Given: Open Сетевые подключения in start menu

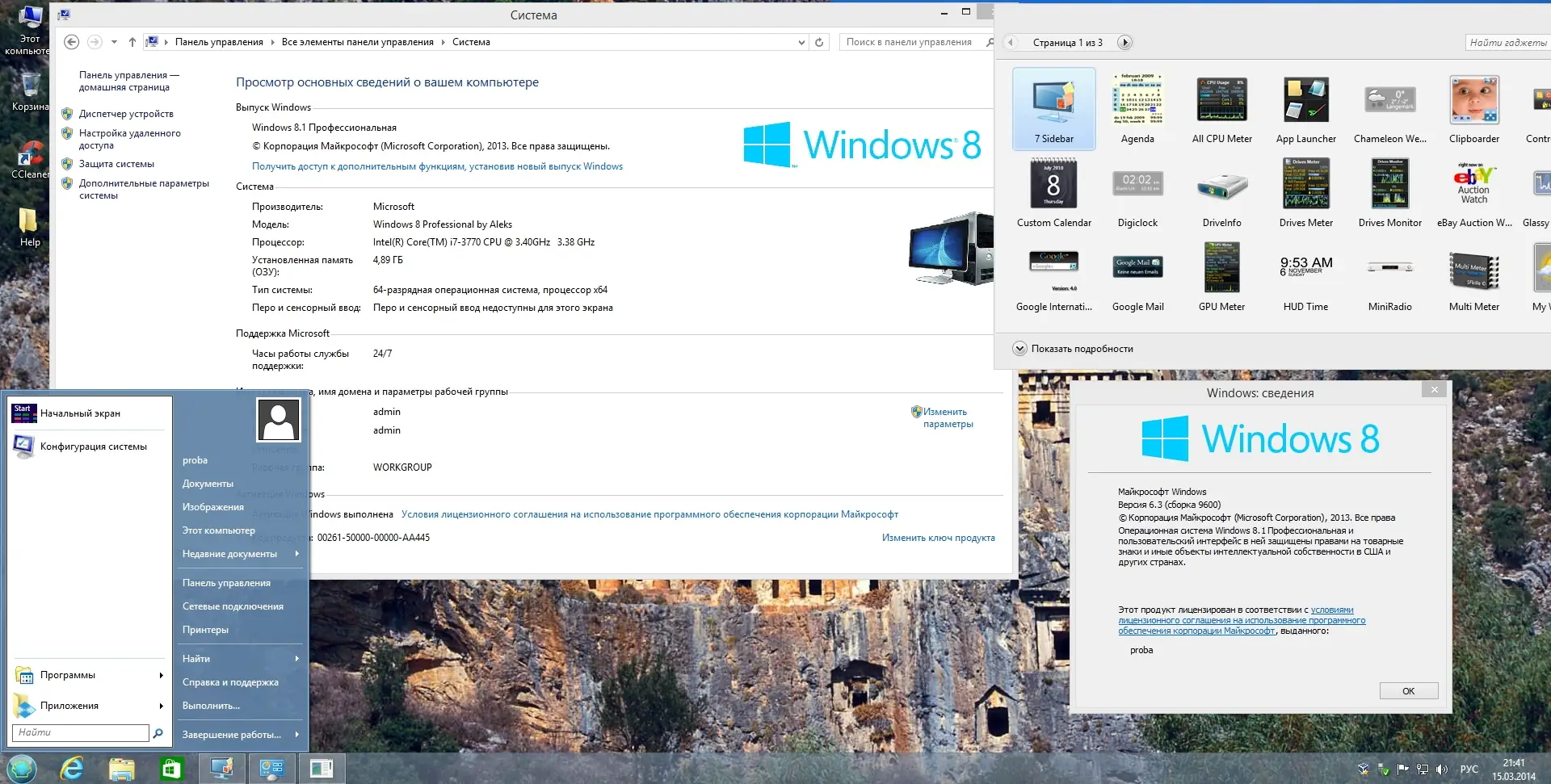Looking at the screenshot, I should click(233, 606).
